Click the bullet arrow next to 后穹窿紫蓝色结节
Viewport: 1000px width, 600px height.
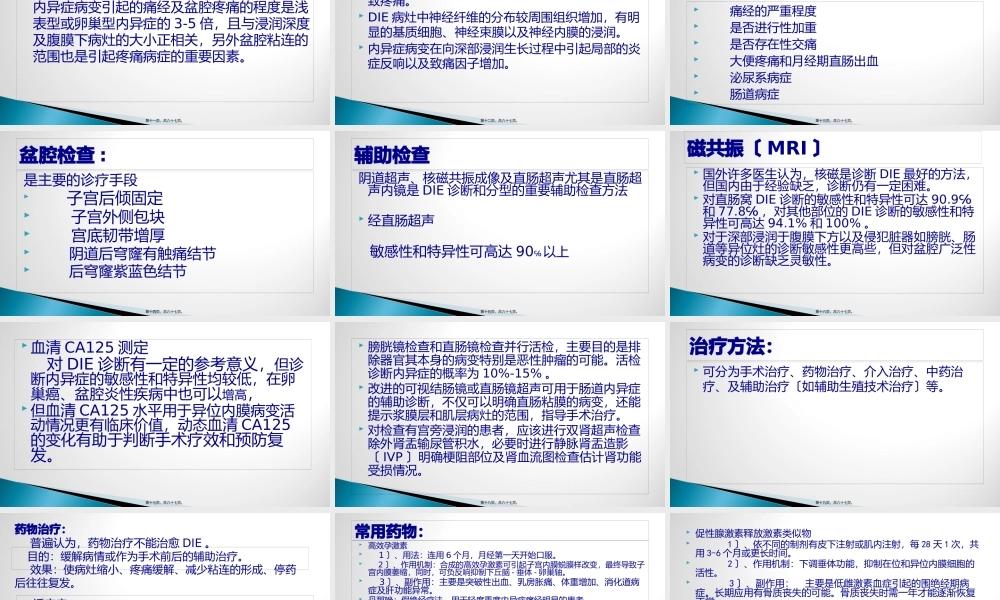[25, 268]
